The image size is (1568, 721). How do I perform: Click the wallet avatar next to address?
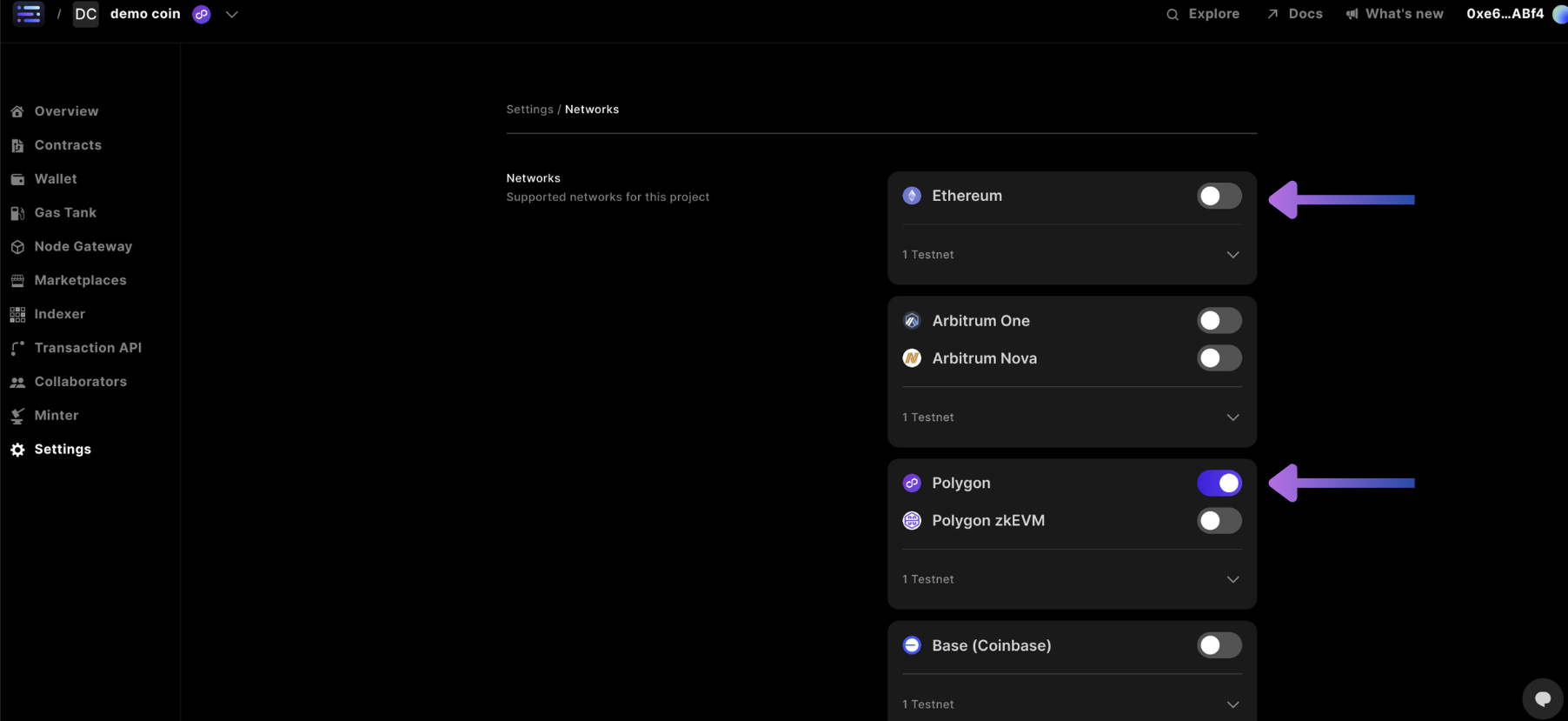click(1559, 14)
